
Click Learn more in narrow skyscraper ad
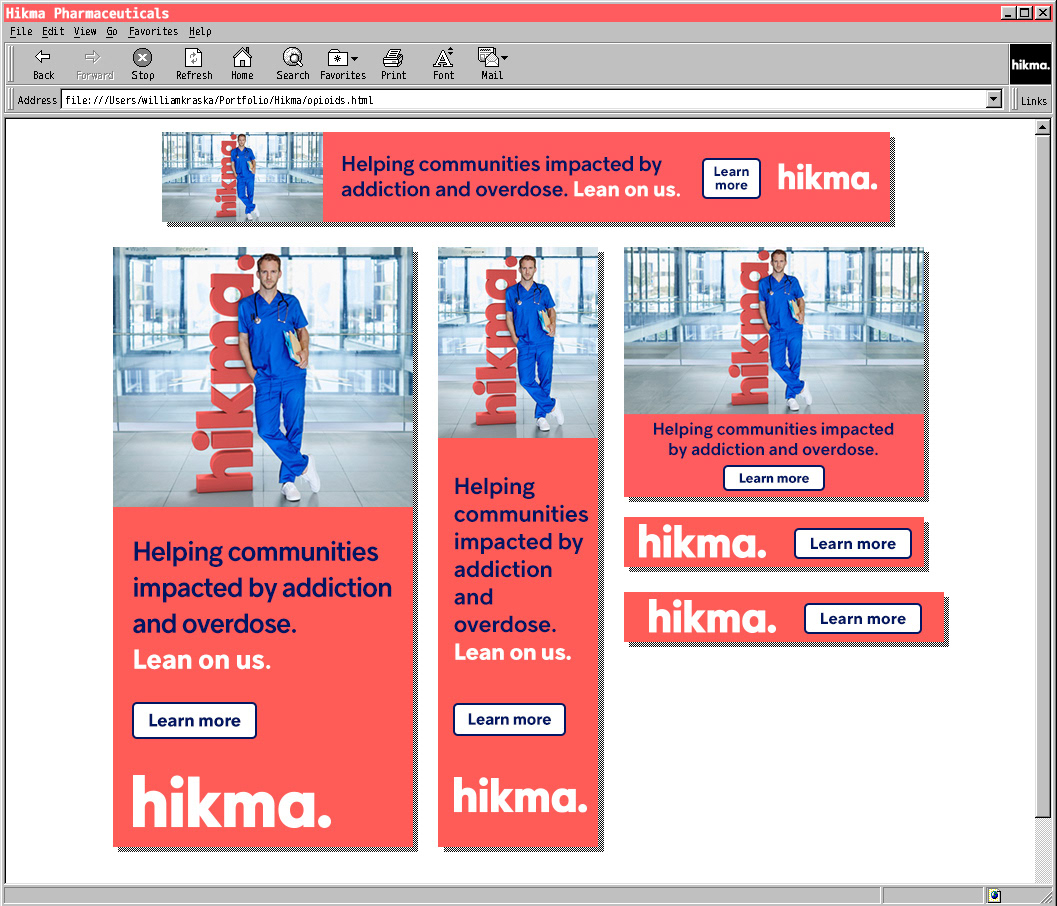509,719
